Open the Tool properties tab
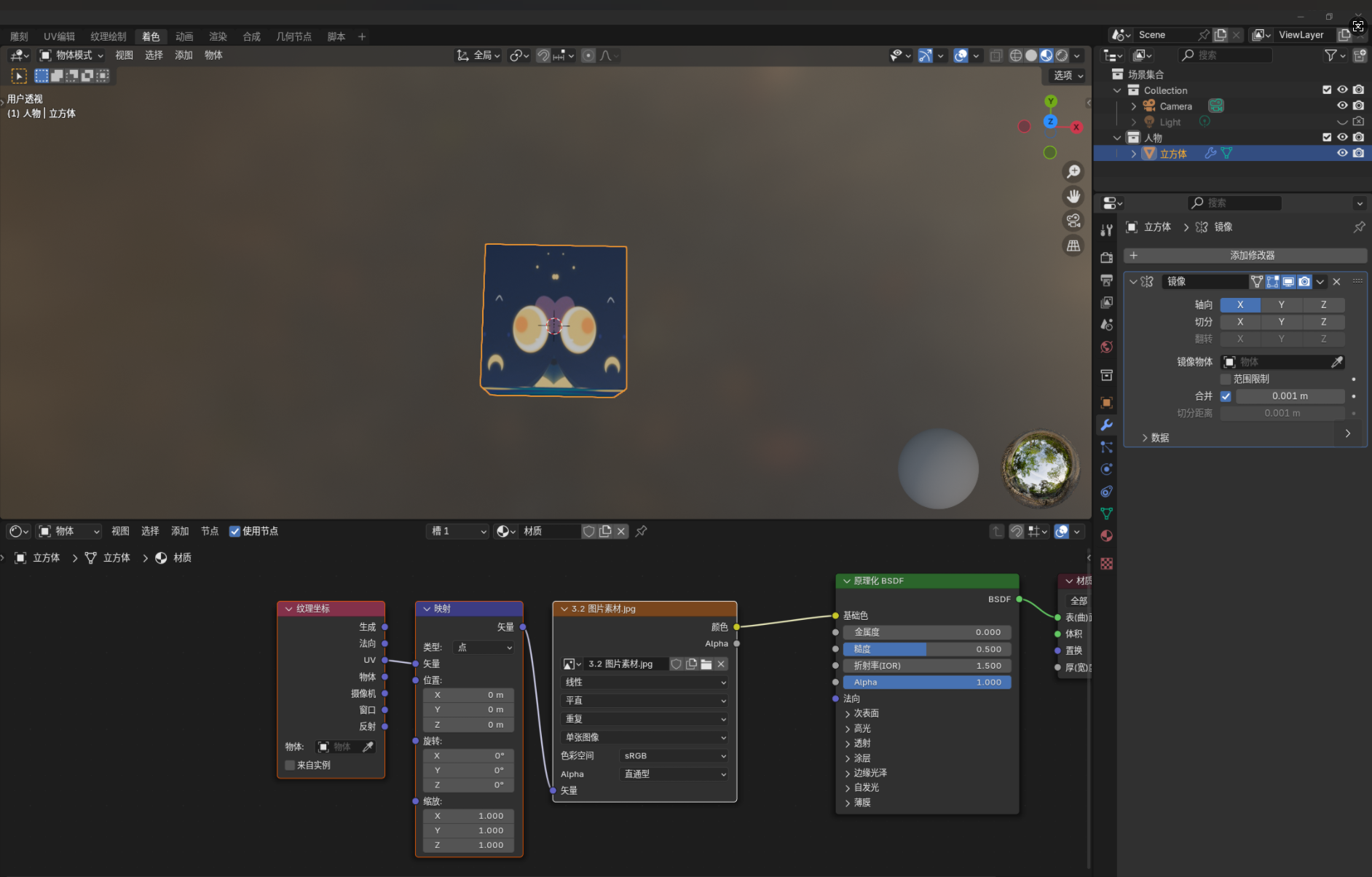 1106,230
